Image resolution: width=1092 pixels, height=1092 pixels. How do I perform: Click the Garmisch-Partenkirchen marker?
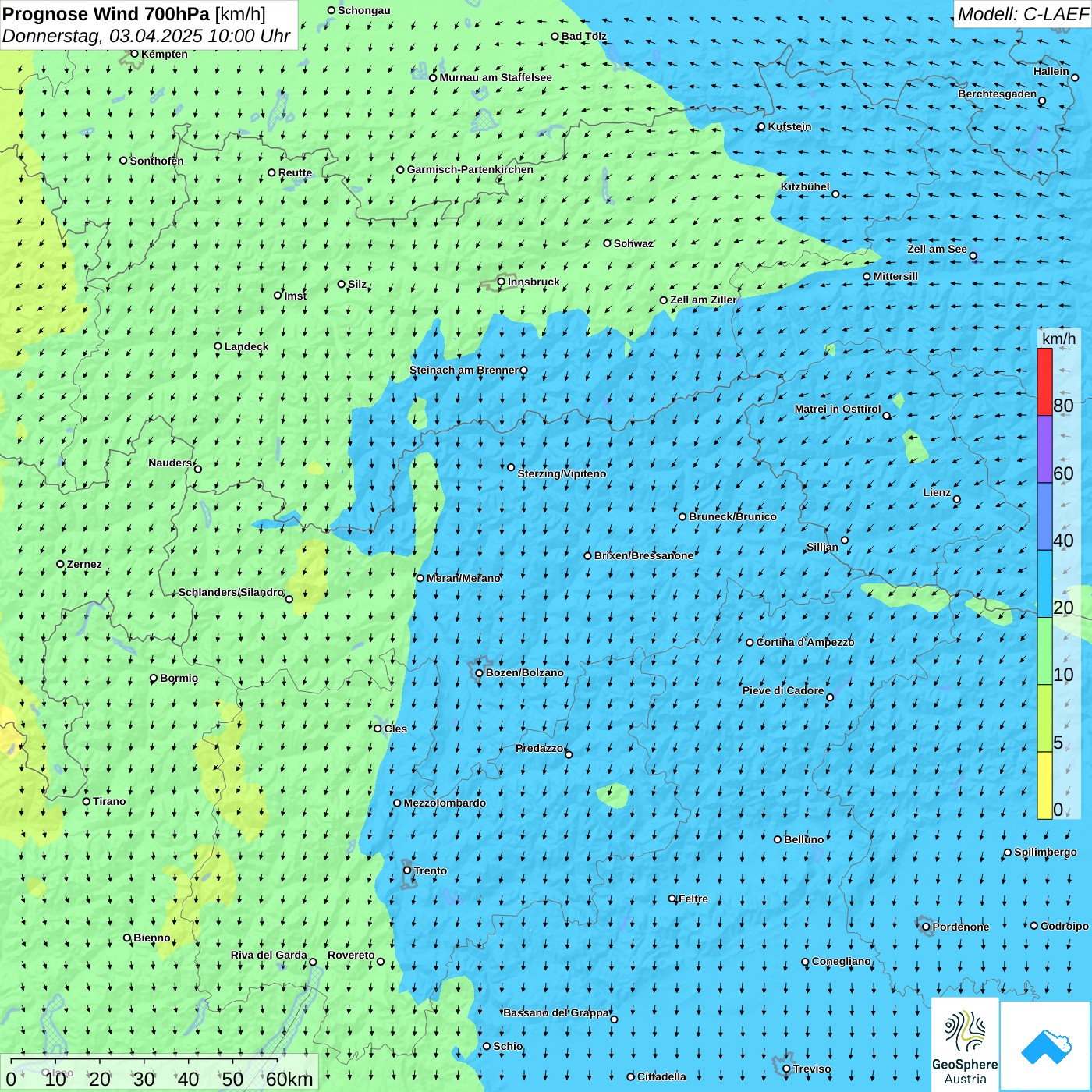tap(400, 169)
